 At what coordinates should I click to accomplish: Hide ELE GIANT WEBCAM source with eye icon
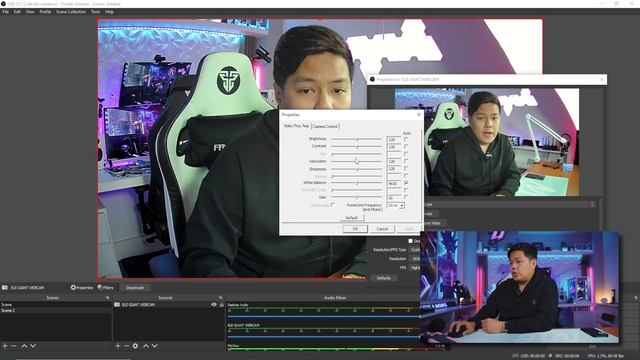(214, 304)
